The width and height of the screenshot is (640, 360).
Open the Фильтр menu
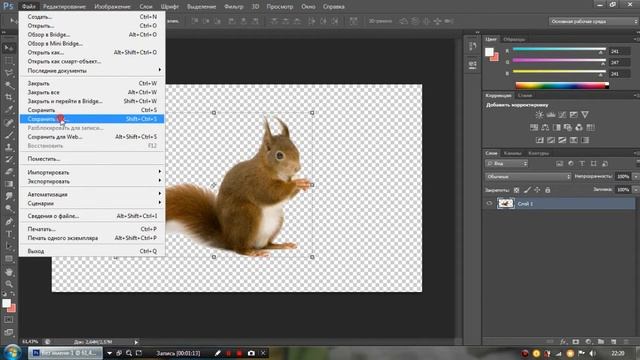click(x=233, y=7)
